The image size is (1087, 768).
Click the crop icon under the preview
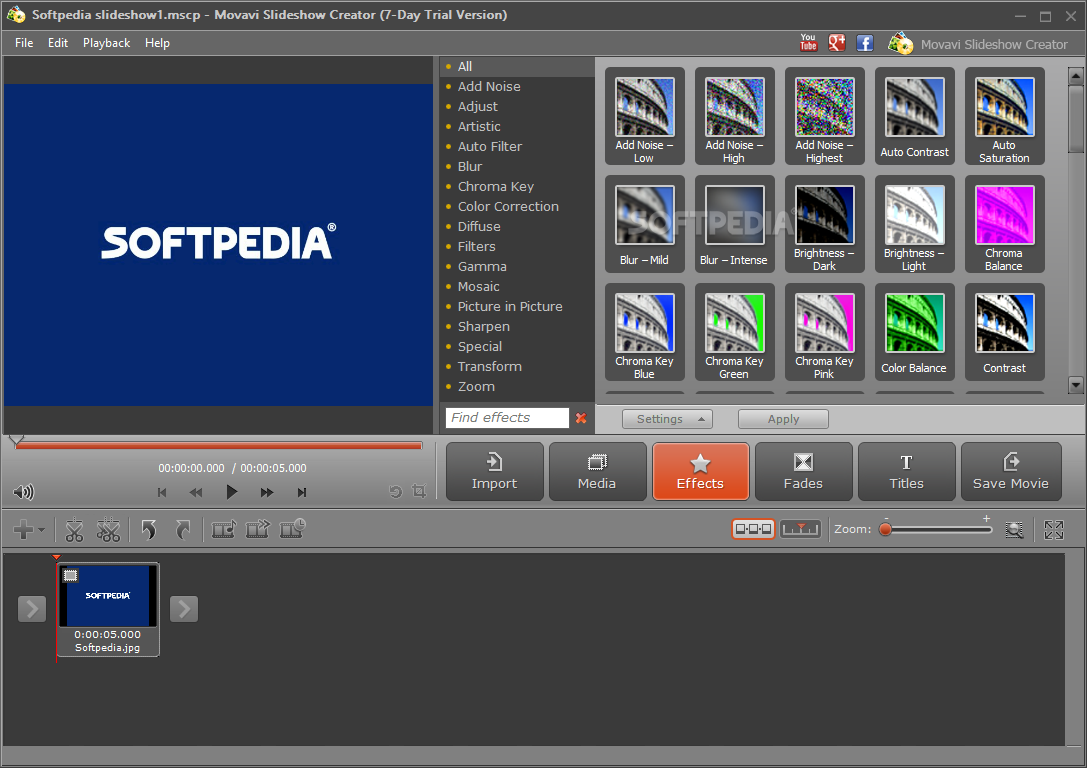pyautogui.click(x=419, y=491)
